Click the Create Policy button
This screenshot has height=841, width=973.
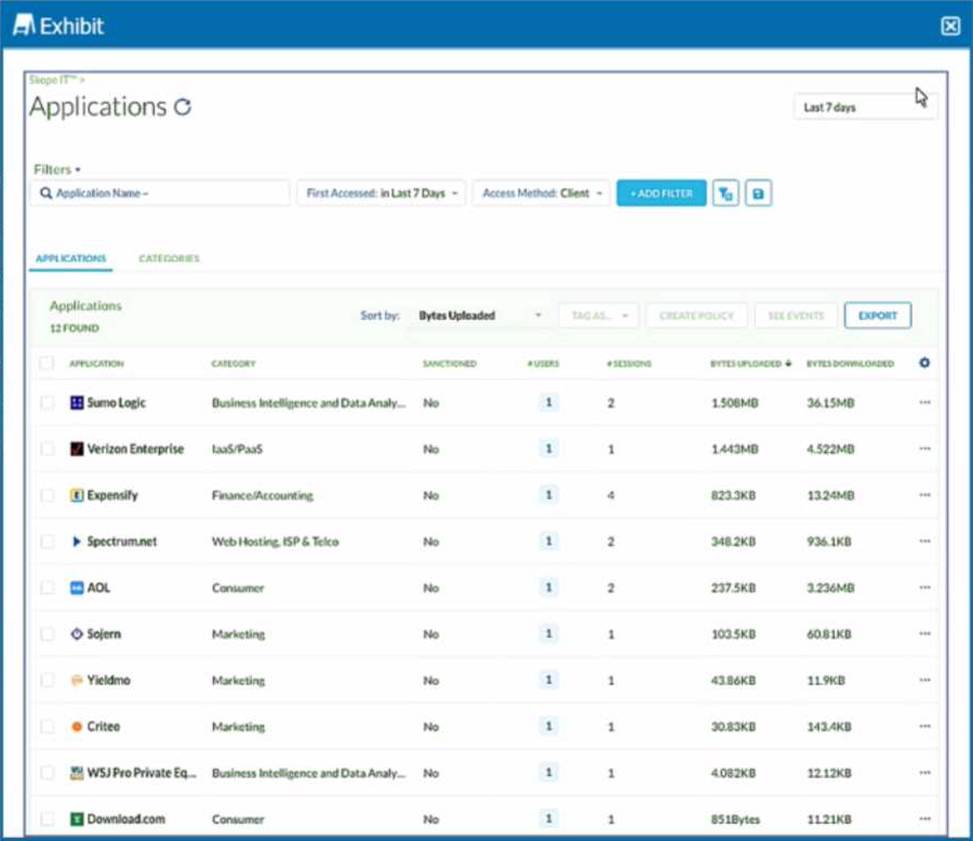(696, 315)
